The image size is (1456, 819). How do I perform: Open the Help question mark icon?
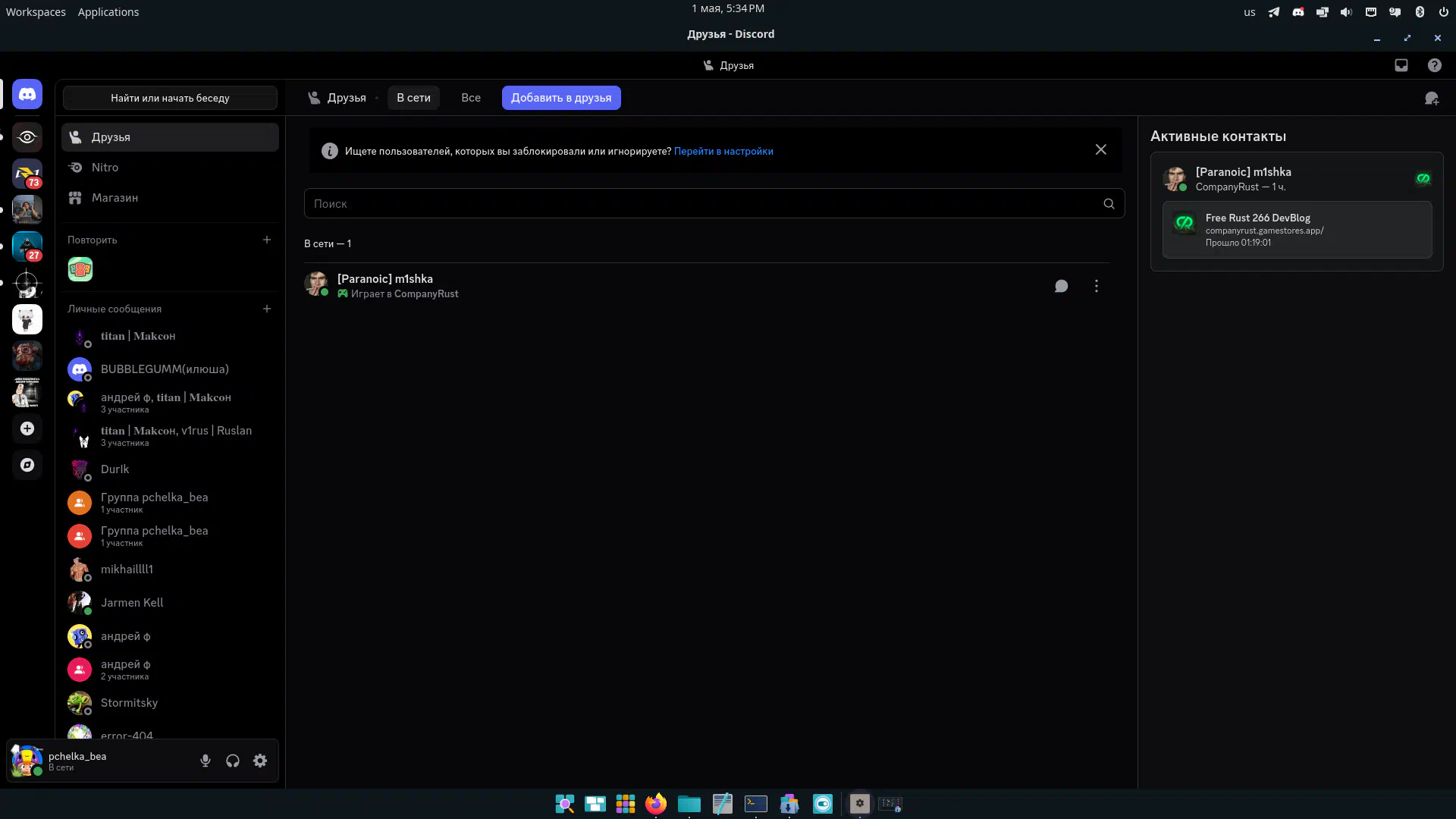click(1435, 65)
